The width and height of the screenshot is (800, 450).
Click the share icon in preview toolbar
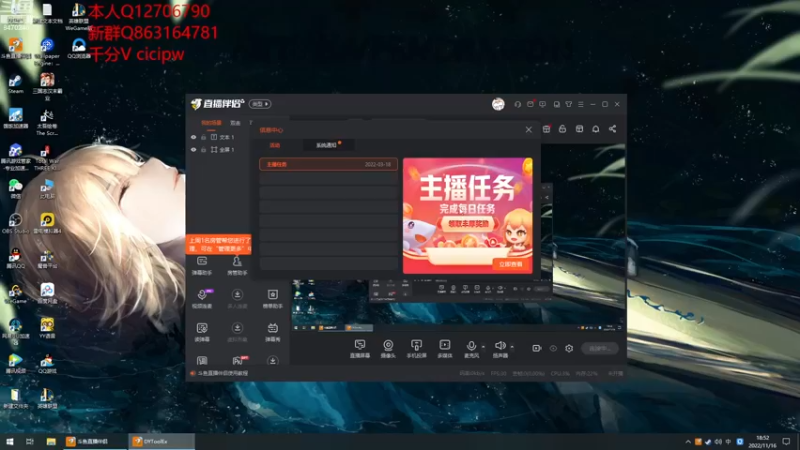coord(612,129)
